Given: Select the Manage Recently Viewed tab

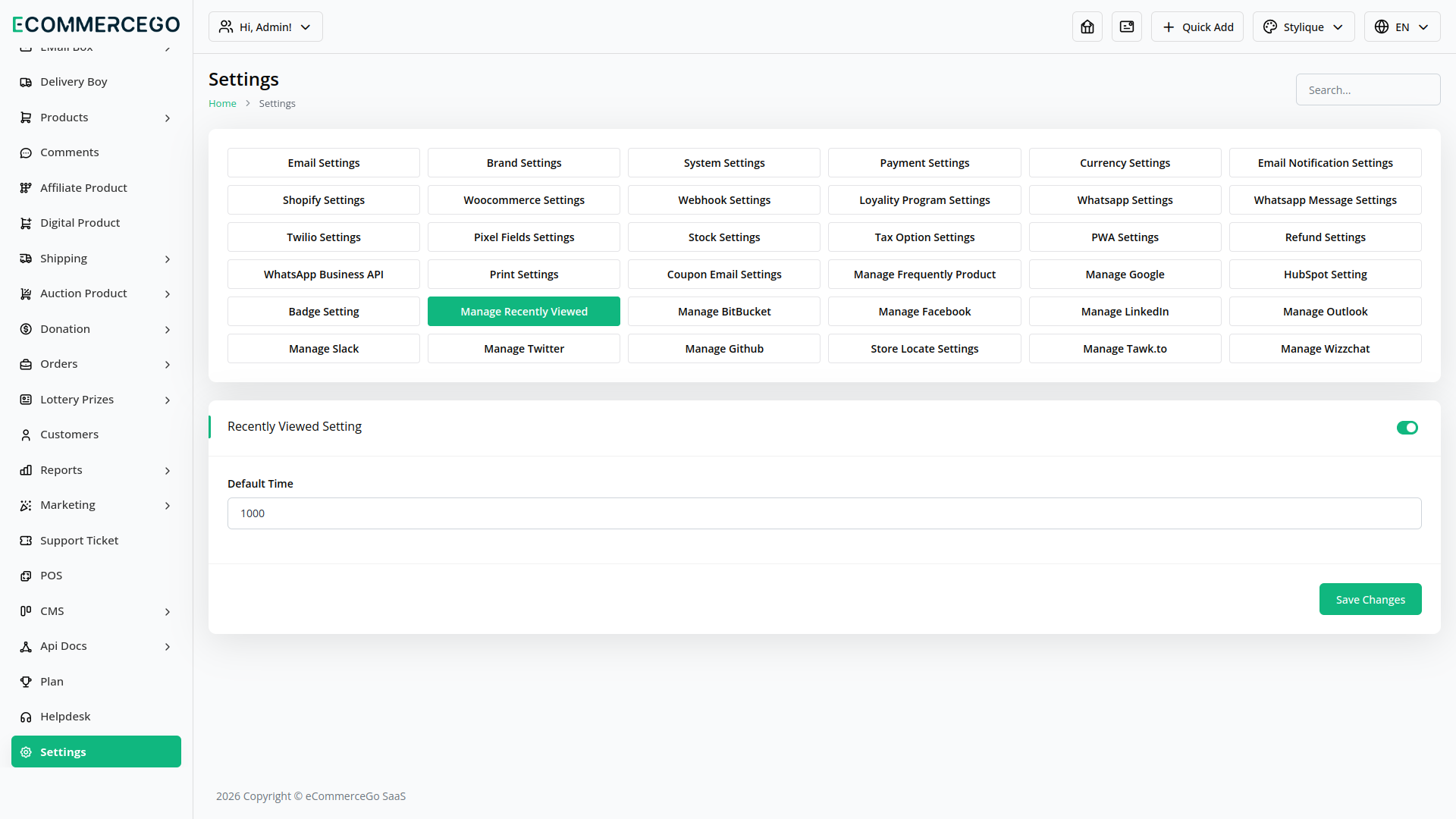Looking at the screenshot, I should tap(524, 312).
